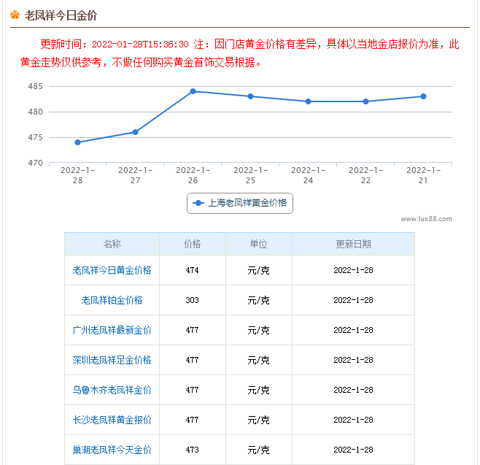Open 广州老凤祥最新金价 link
Viewport: 480px width, 465px height.
[x=112, y=330]
